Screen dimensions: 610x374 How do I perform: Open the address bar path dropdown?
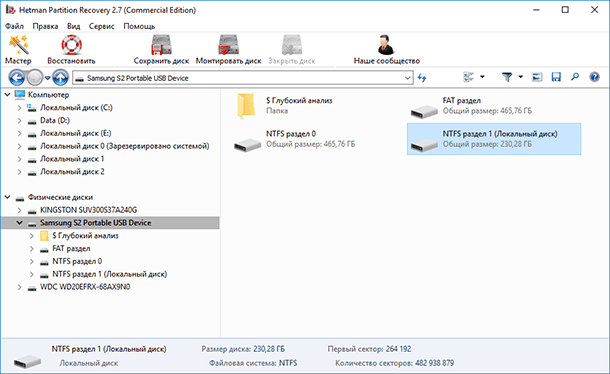click(x=407, y=78)
